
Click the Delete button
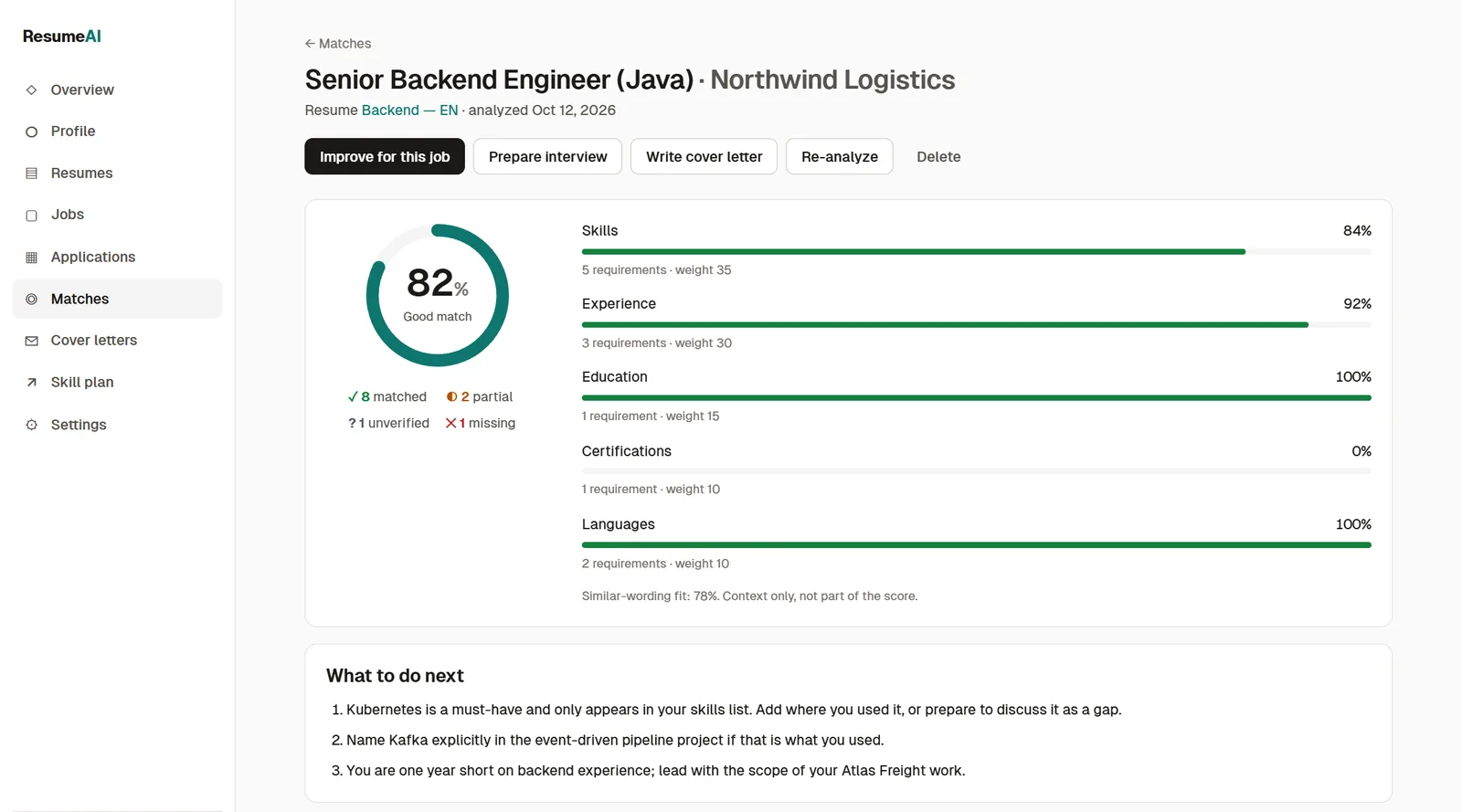tap(938, 156)
